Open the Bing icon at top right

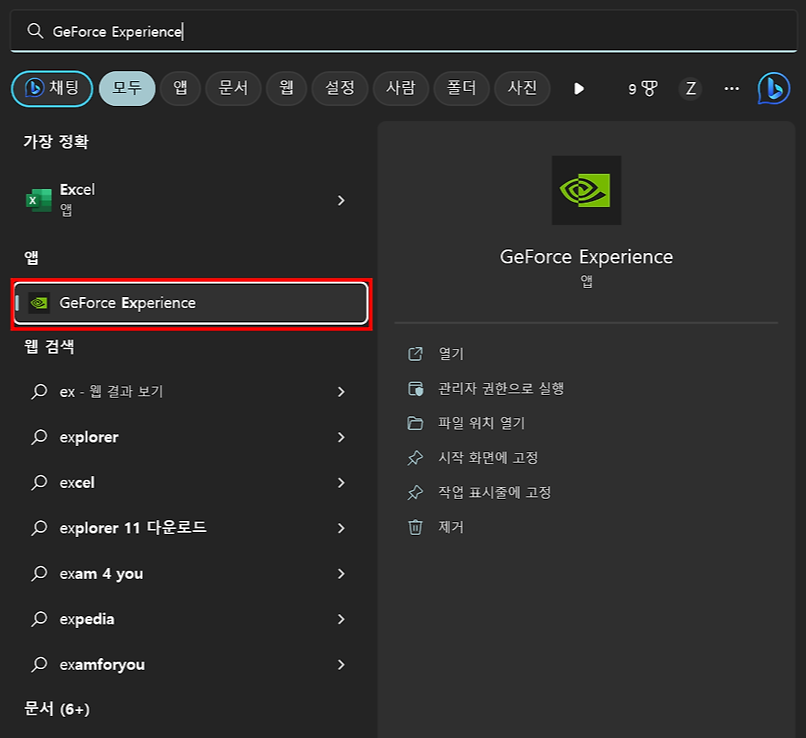pos(774,88)
